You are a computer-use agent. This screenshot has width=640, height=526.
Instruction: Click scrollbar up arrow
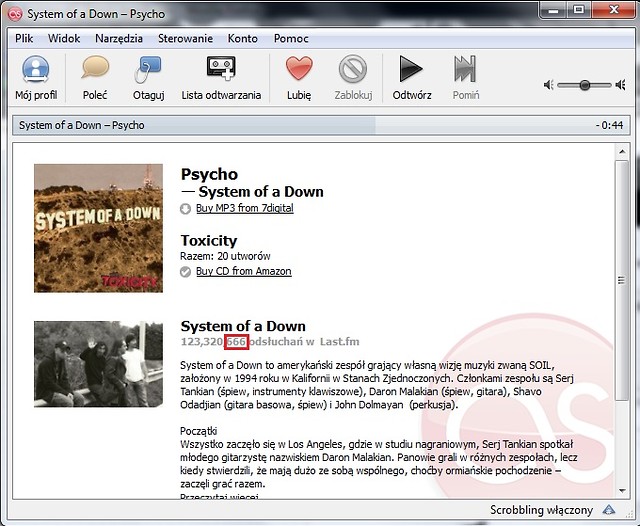click(622, 152)
